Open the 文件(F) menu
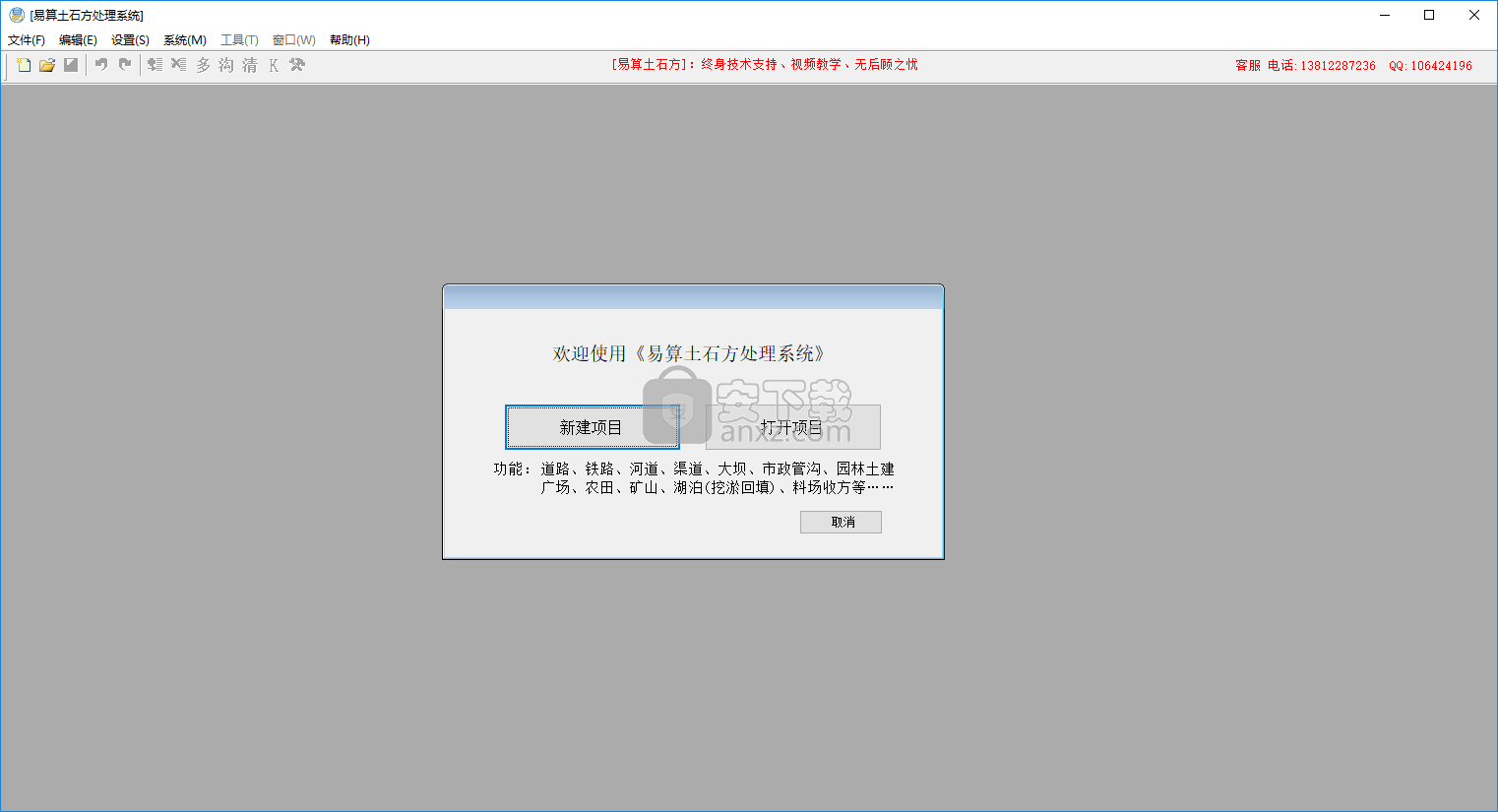This screenshot has width=1498, height=812. 26,39
